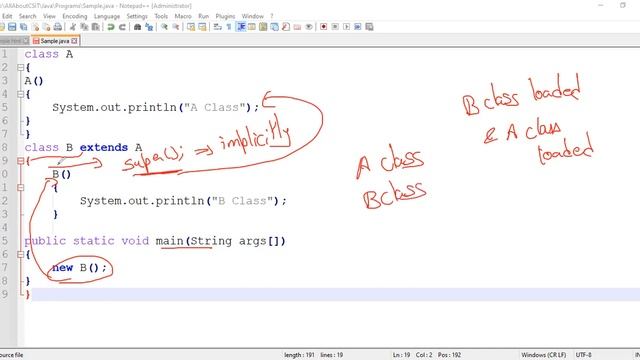Image resolution: width=640 pixels, height=360 pixels.
Task: Click the 'length : 191' status entry
Action: pos(299,355)
